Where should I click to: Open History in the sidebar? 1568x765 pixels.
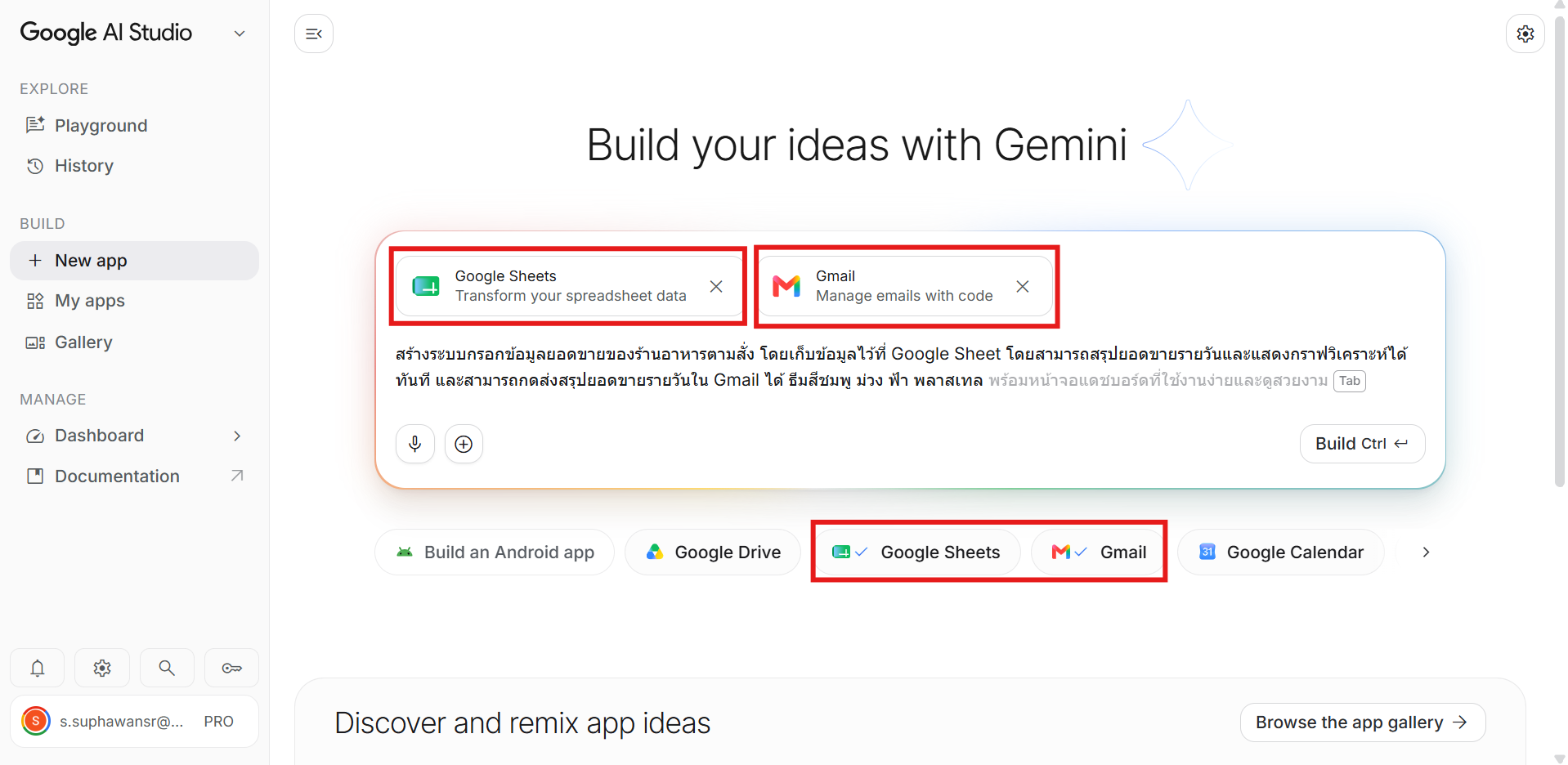(134, 166)
